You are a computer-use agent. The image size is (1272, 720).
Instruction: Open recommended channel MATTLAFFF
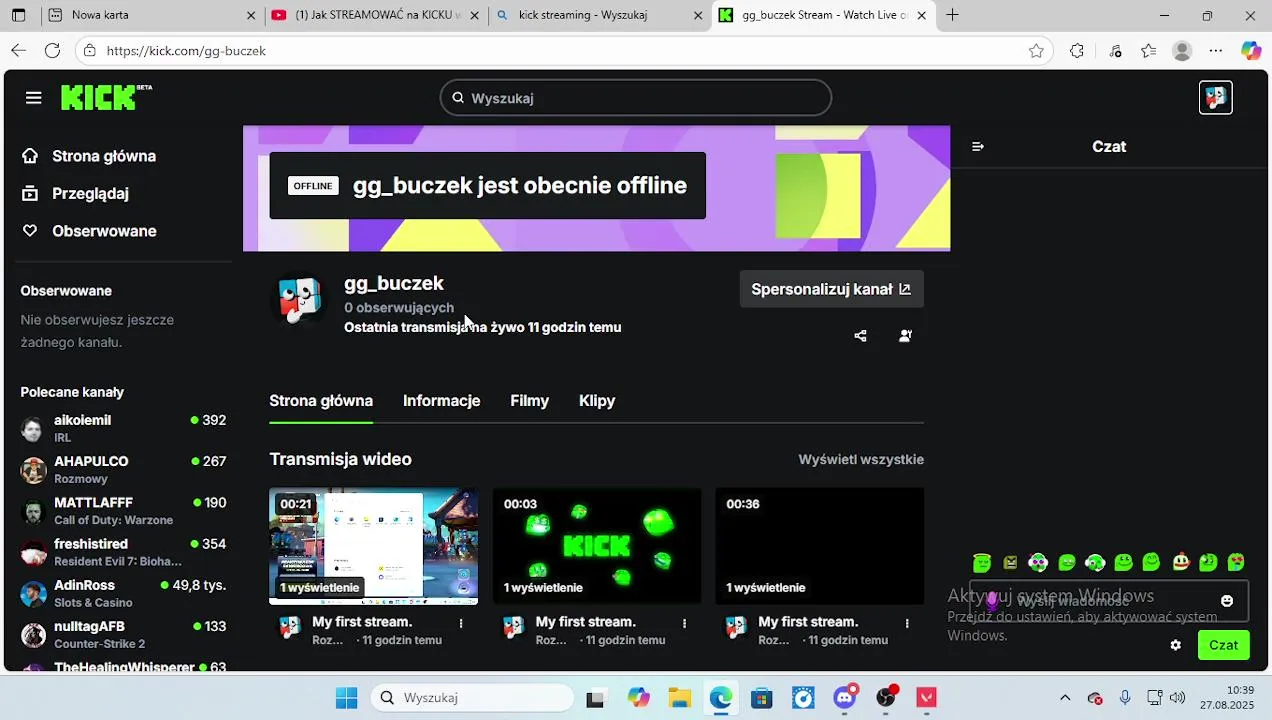pos(123,511)
